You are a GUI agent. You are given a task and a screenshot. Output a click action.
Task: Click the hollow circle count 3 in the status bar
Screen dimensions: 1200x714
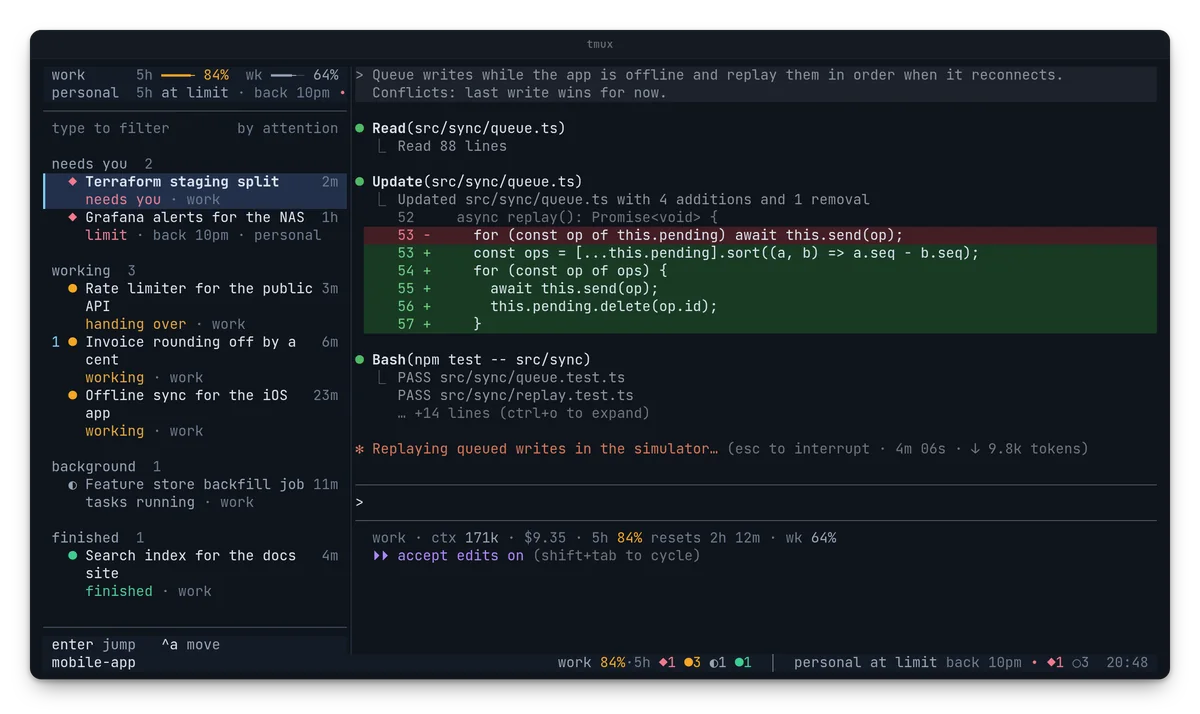pyautogui.click(x=1080, y=663)
